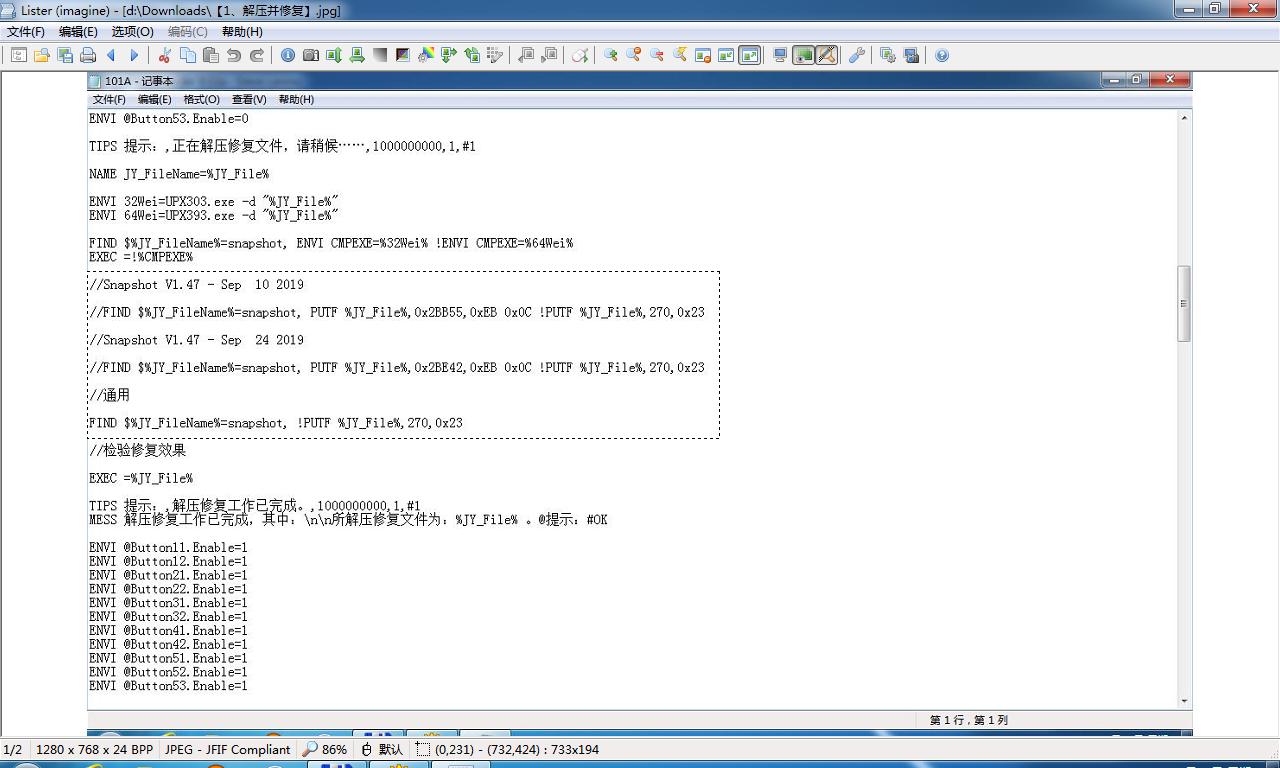Viewport: 1280px width, 768px height.
Task: Open the thumbnail browser view icon
Action: pos(18,55)
